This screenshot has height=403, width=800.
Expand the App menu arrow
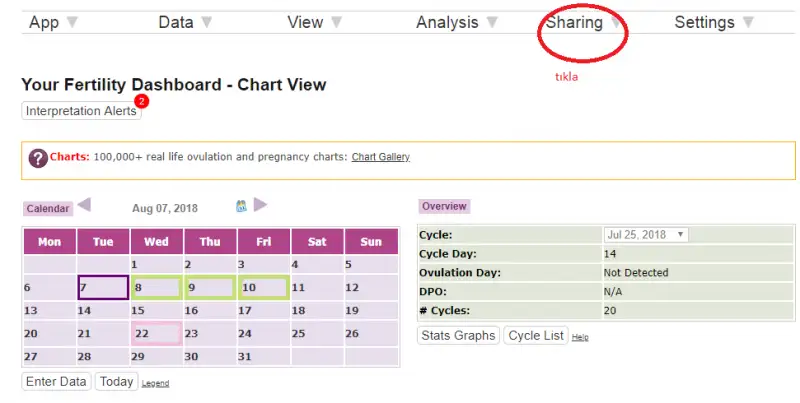point(72,22)
